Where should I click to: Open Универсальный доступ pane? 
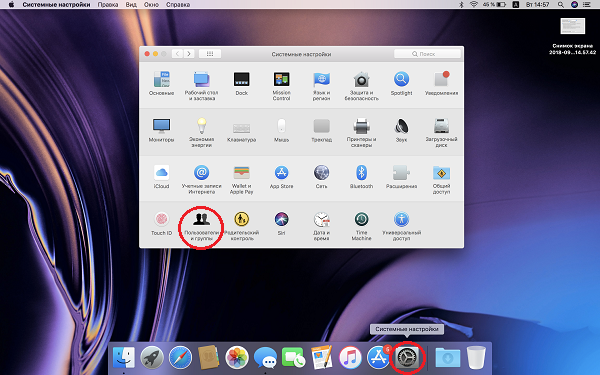tap(401, 226)
